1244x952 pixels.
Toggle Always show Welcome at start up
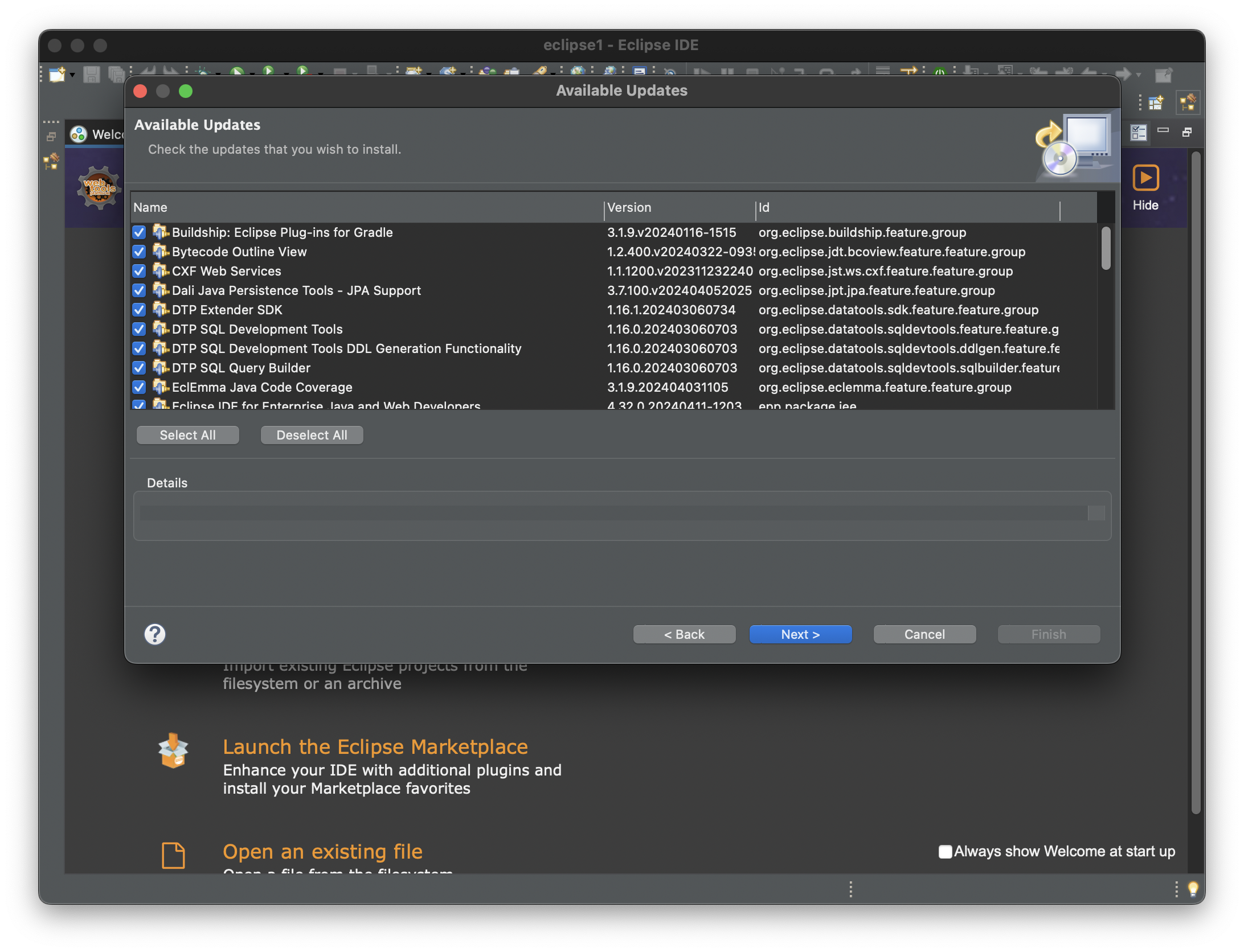point(945,851)
